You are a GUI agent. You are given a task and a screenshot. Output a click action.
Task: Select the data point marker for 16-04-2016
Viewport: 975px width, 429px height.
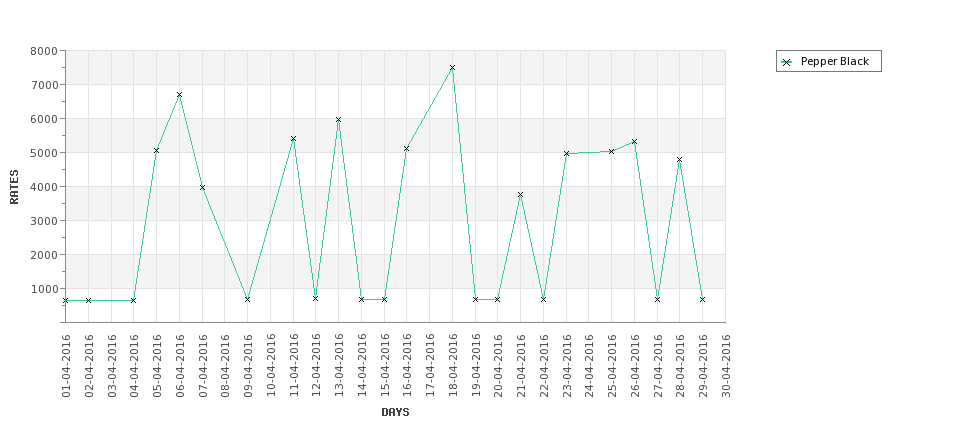(x=406, y=149)
